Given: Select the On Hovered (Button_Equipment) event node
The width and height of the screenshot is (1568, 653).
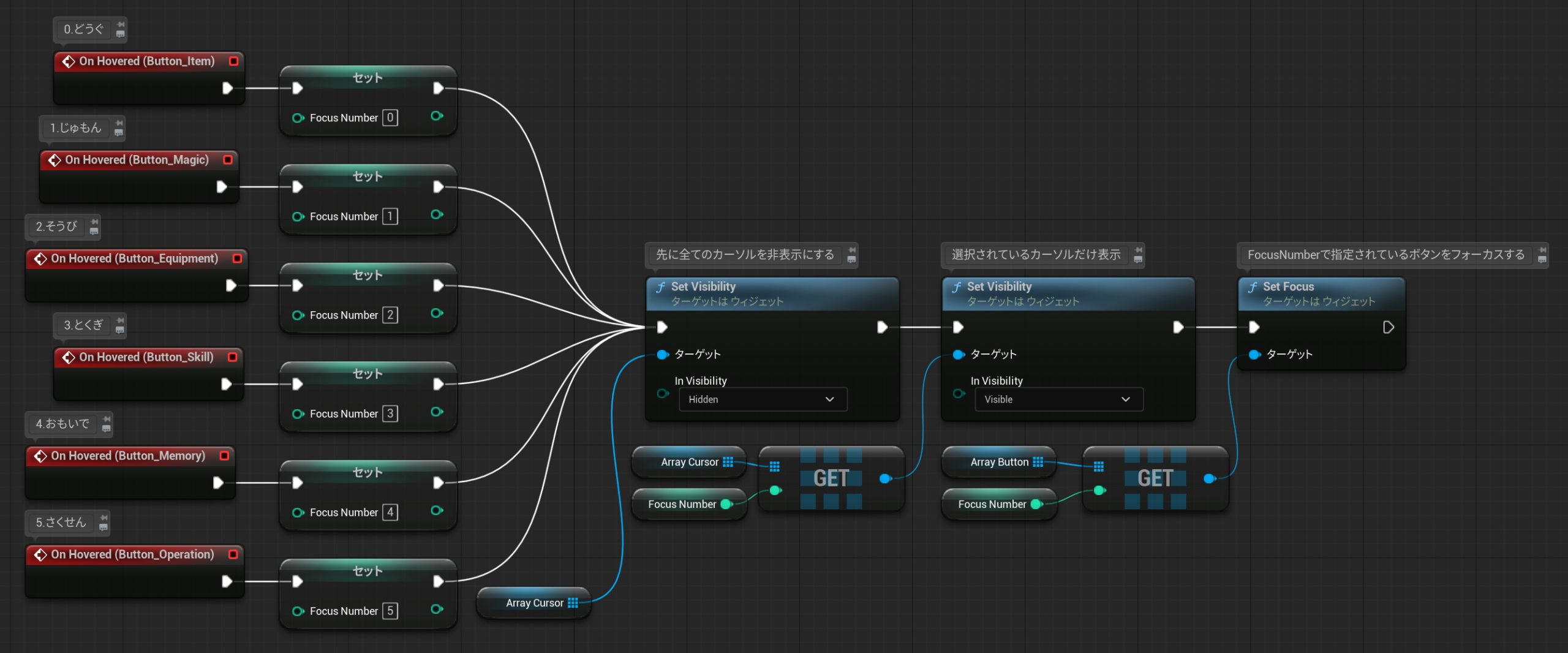Looking at the screenshot, I should click(134, 259).
